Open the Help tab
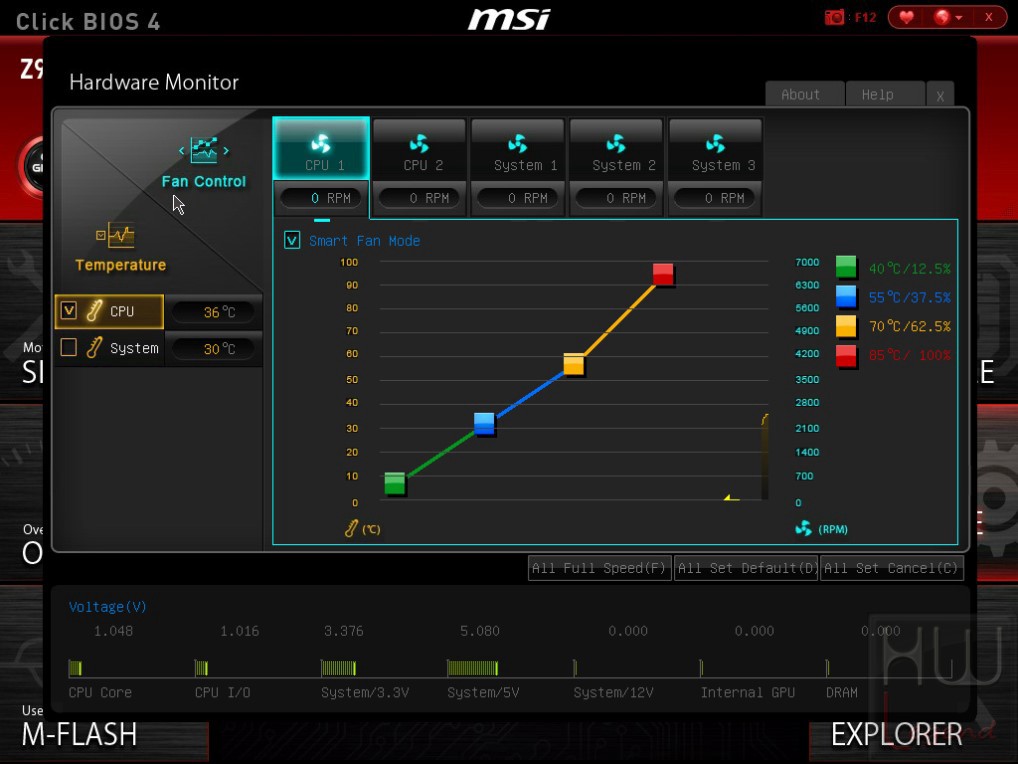The height and width of the screenshot is (764, 1018). click(x=885, y=94)
